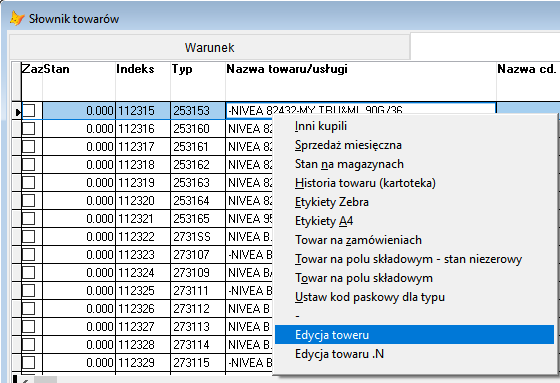The height and width of the screenshot is (383, 560).
Task: Select the Typ cell 253161
Action: 198,146
